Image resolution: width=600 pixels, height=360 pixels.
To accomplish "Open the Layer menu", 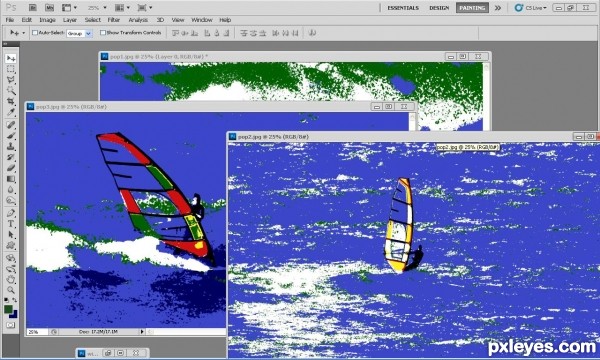I will coord(70,20).
